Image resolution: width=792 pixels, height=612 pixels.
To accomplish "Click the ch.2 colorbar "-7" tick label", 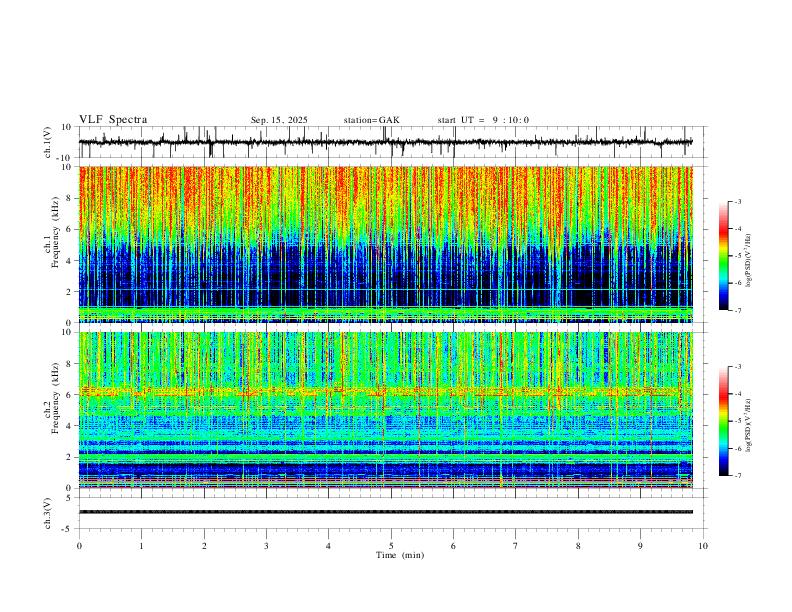I will click(x=738, y=476).
